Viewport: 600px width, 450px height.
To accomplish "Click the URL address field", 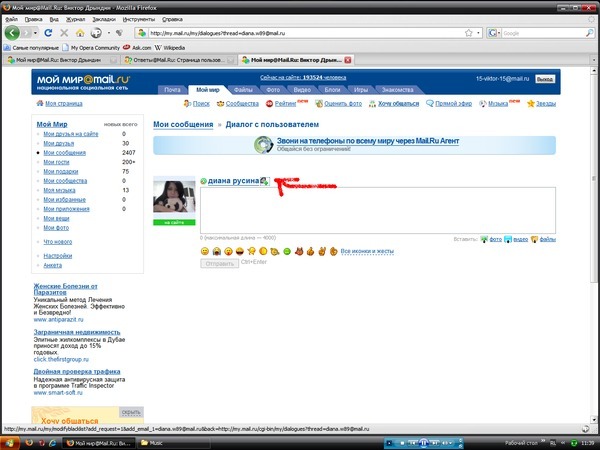I will pyautogui.click(x=306, y=33).
